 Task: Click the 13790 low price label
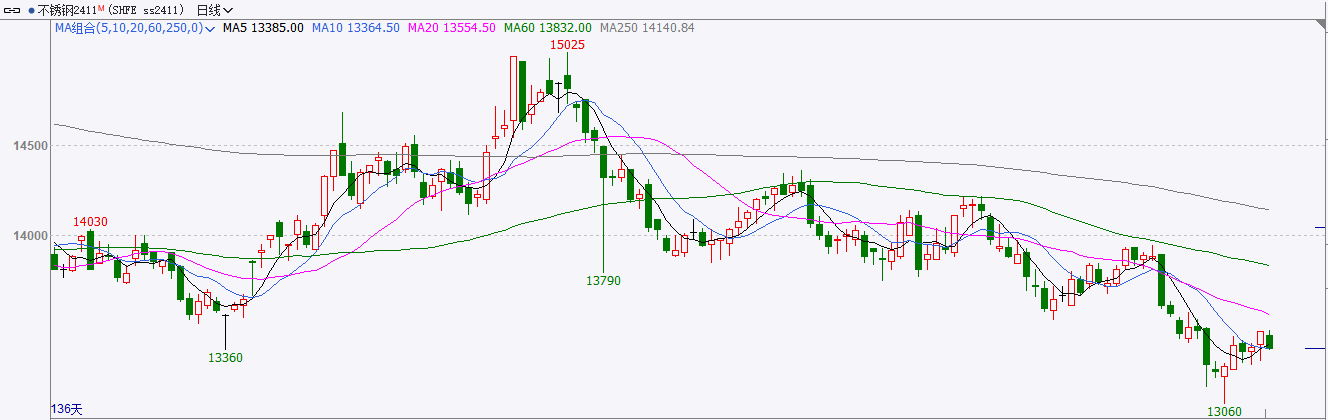pos(603,281)
